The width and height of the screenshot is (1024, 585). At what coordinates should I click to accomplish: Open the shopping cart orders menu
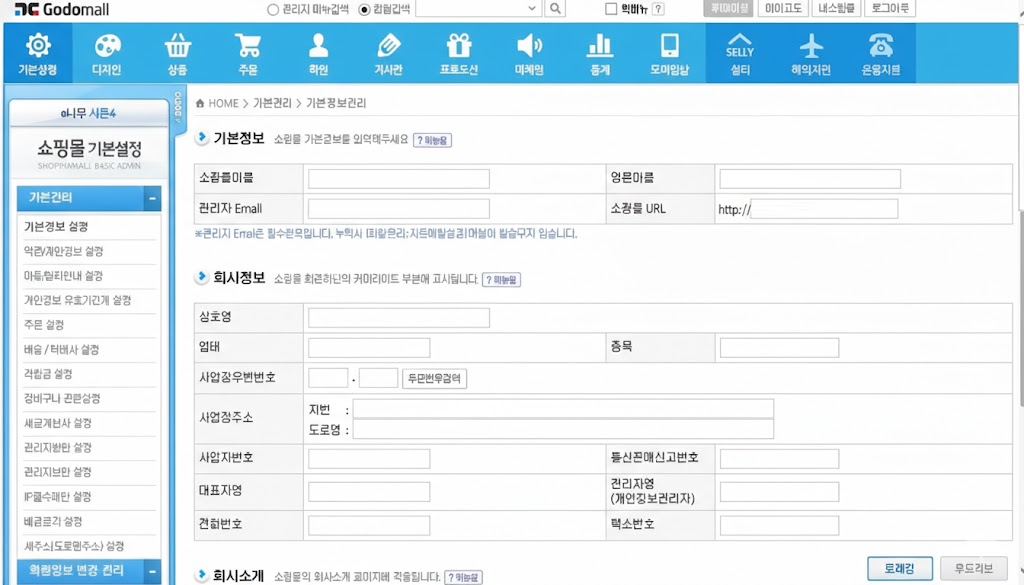coord(248,54)
